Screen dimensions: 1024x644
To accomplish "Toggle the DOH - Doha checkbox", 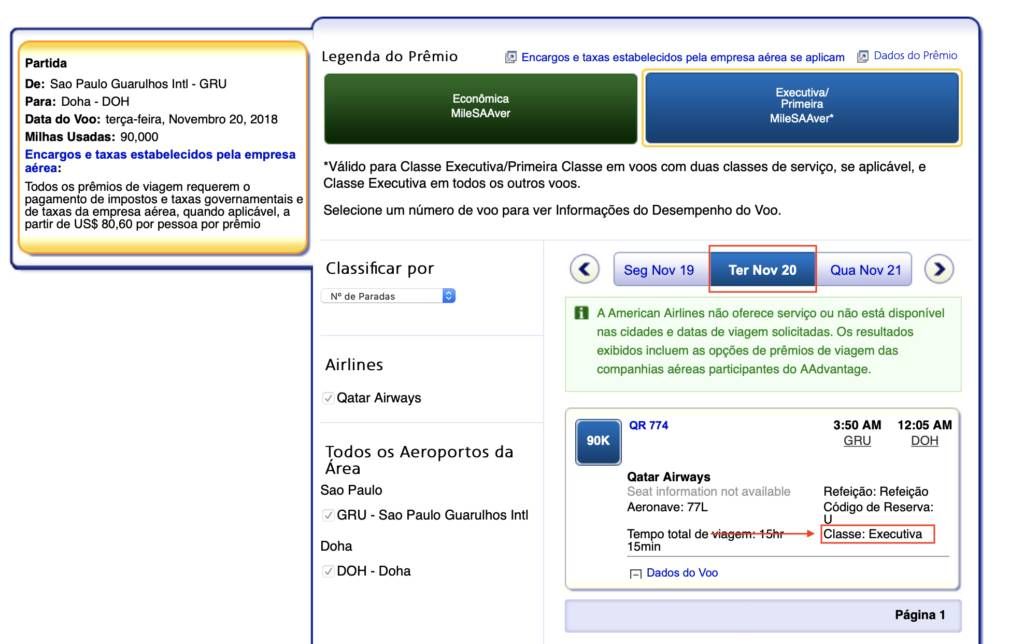I will point(328,571).
